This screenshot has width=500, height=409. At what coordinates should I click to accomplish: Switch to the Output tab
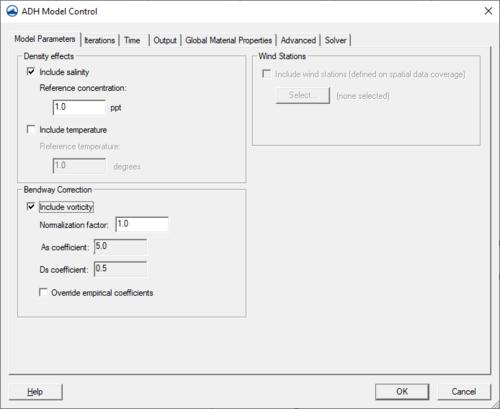pyautogui.click(x=165, y=40)
